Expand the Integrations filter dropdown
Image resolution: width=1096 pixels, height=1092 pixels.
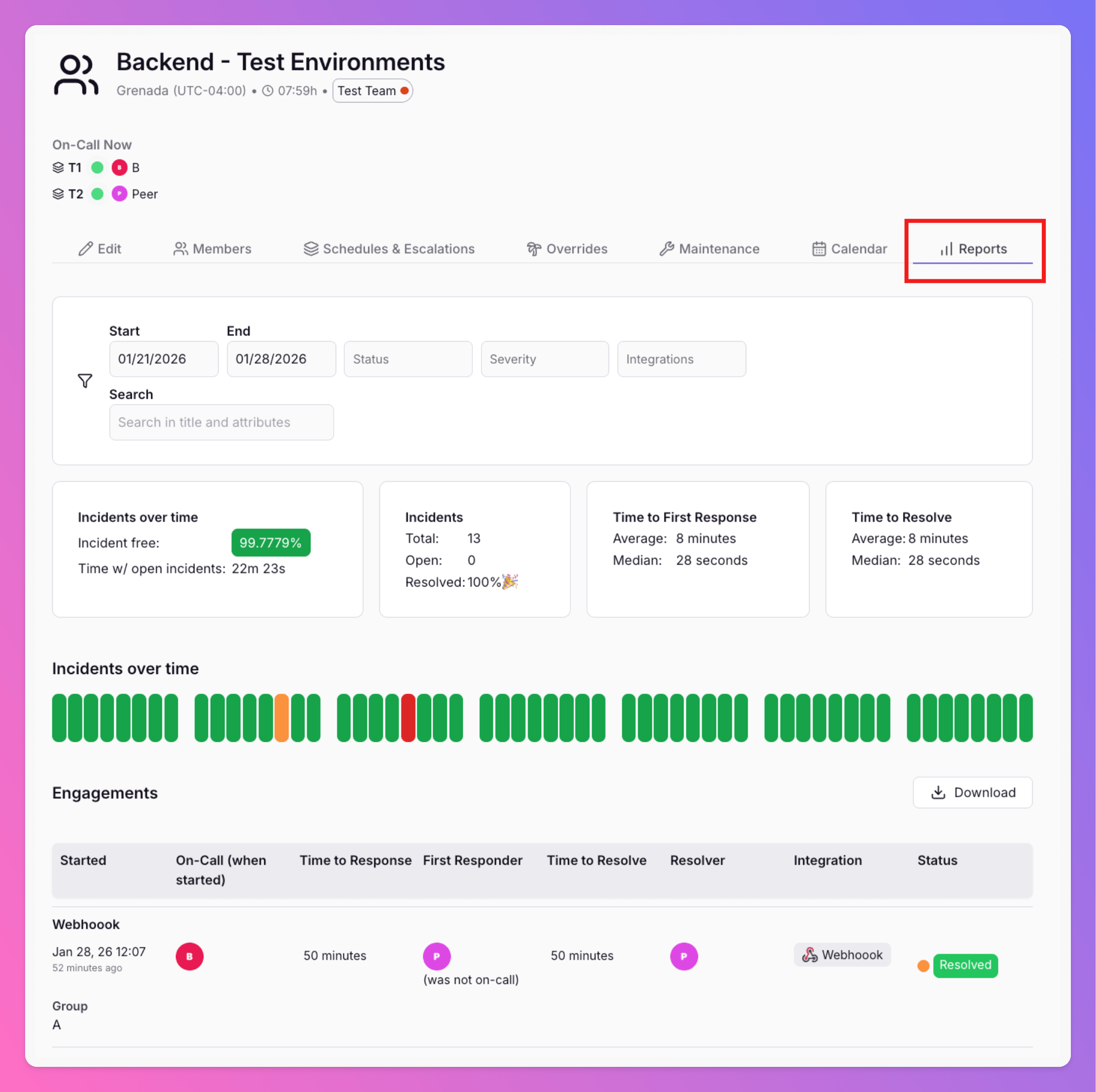(681, 359)
